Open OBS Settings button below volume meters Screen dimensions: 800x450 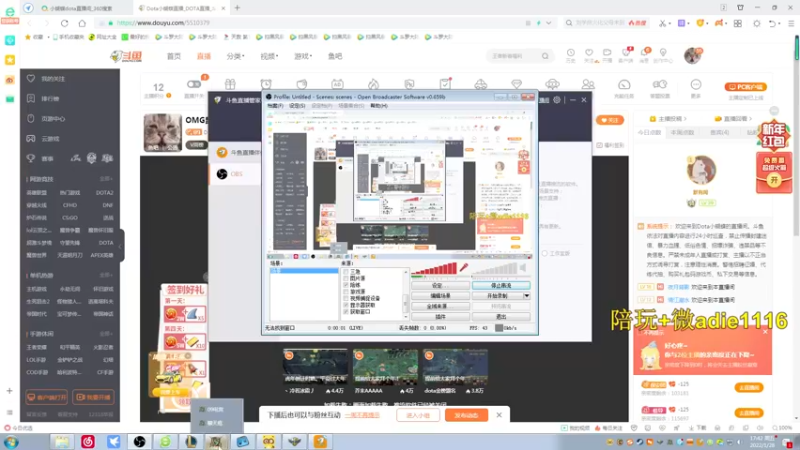pyautogui.click(x=440, y=286)
